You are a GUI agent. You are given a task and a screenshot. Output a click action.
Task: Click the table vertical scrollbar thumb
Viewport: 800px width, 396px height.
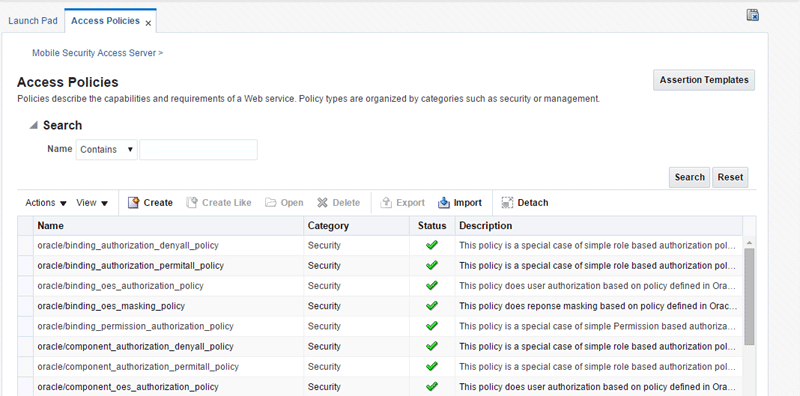(749, 296)
